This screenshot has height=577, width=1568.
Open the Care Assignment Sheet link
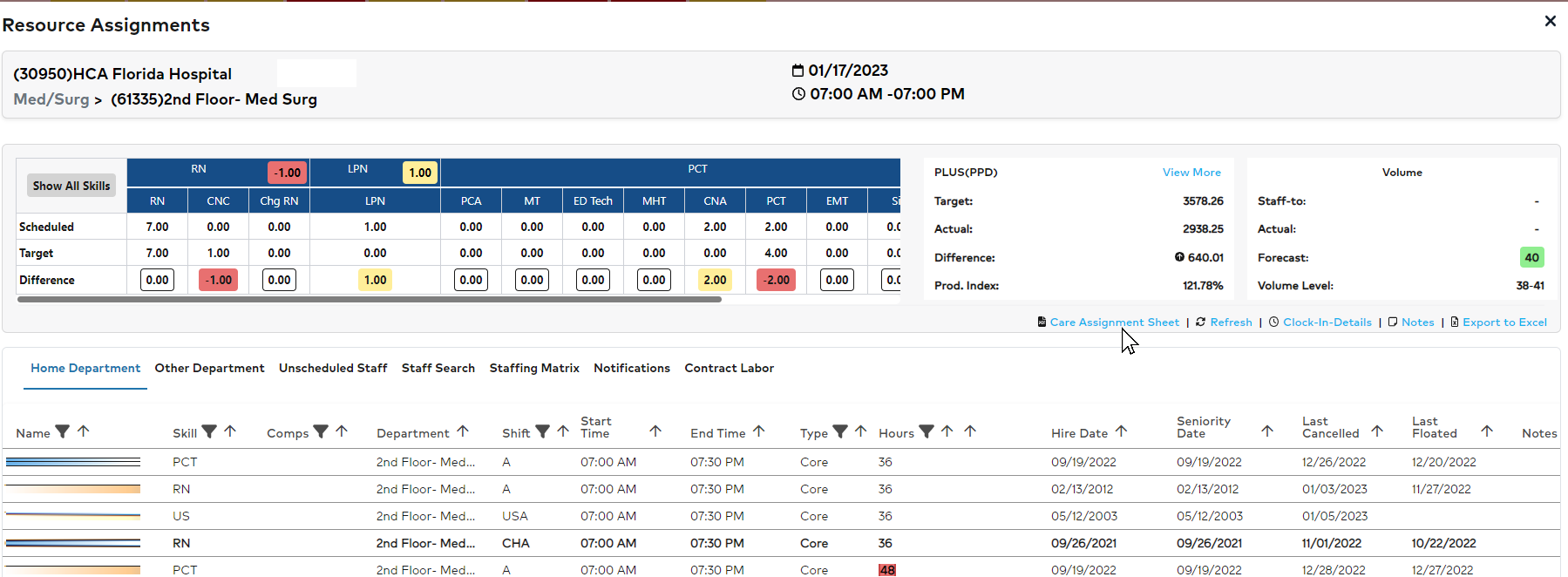[1114, 322]
